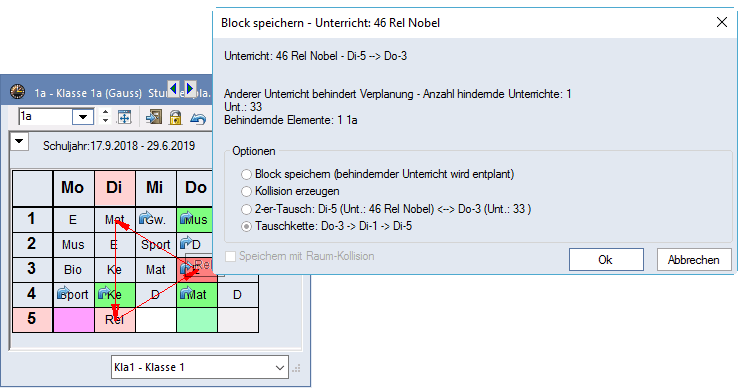Expand the Schuljahr period dropdown arrow
This screenshot has width=742, height=388.
tap(19, 141)
